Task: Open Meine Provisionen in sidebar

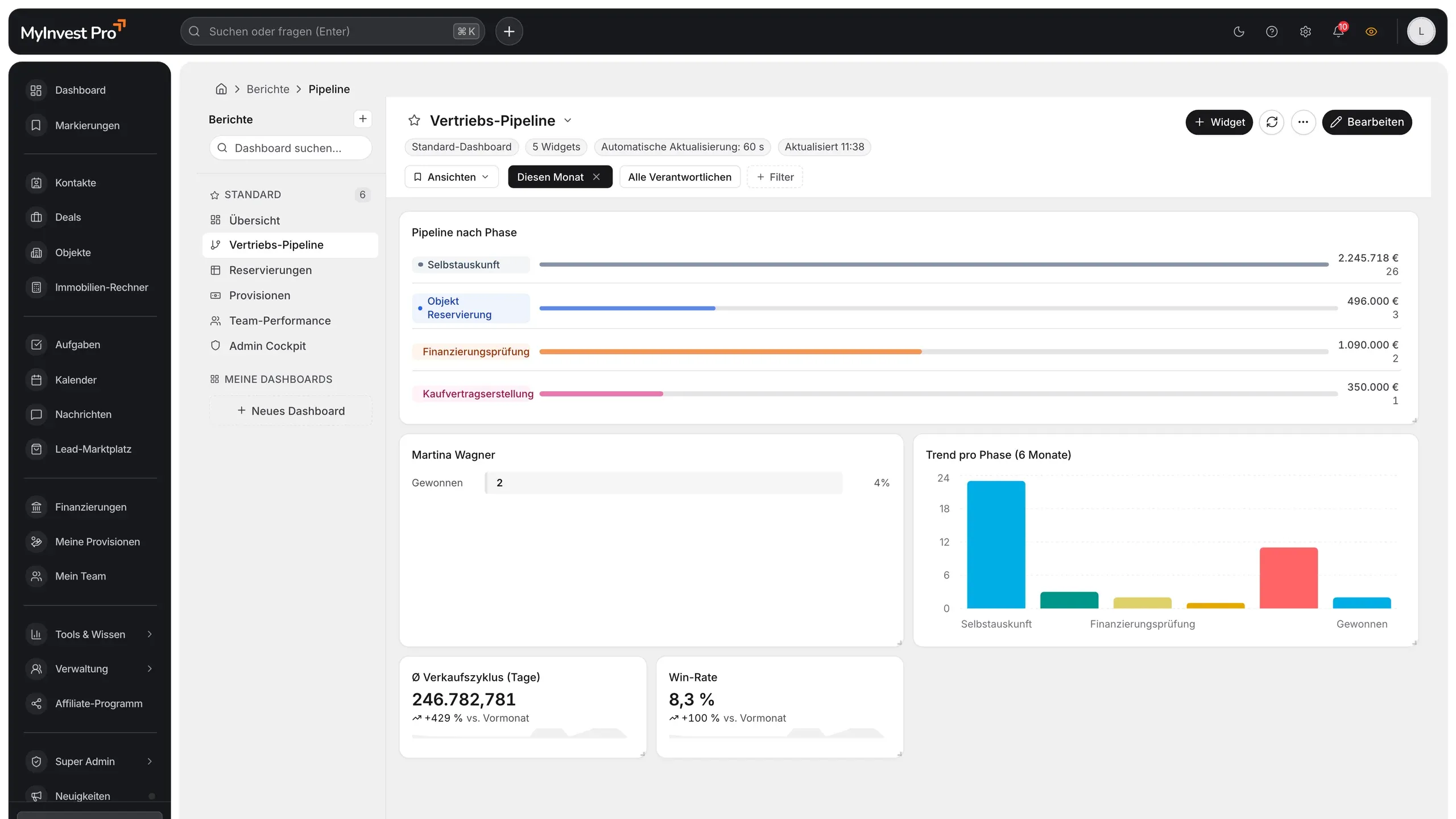Action: pyautogui.click(x=90, y=541)
